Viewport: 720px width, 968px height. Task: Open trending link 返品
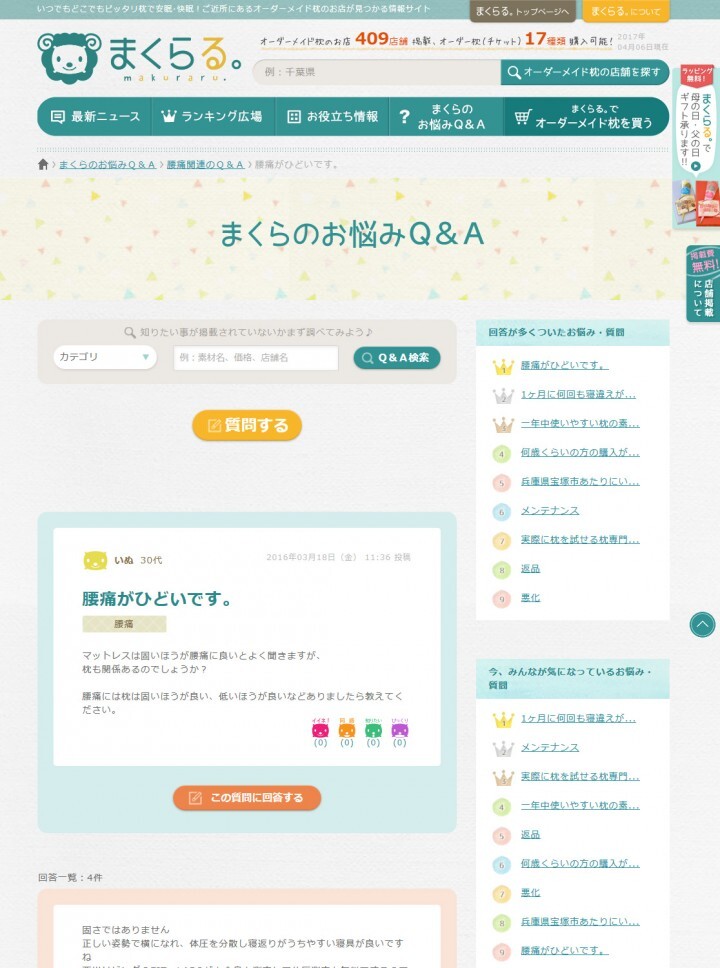click(x=530, y=835)
